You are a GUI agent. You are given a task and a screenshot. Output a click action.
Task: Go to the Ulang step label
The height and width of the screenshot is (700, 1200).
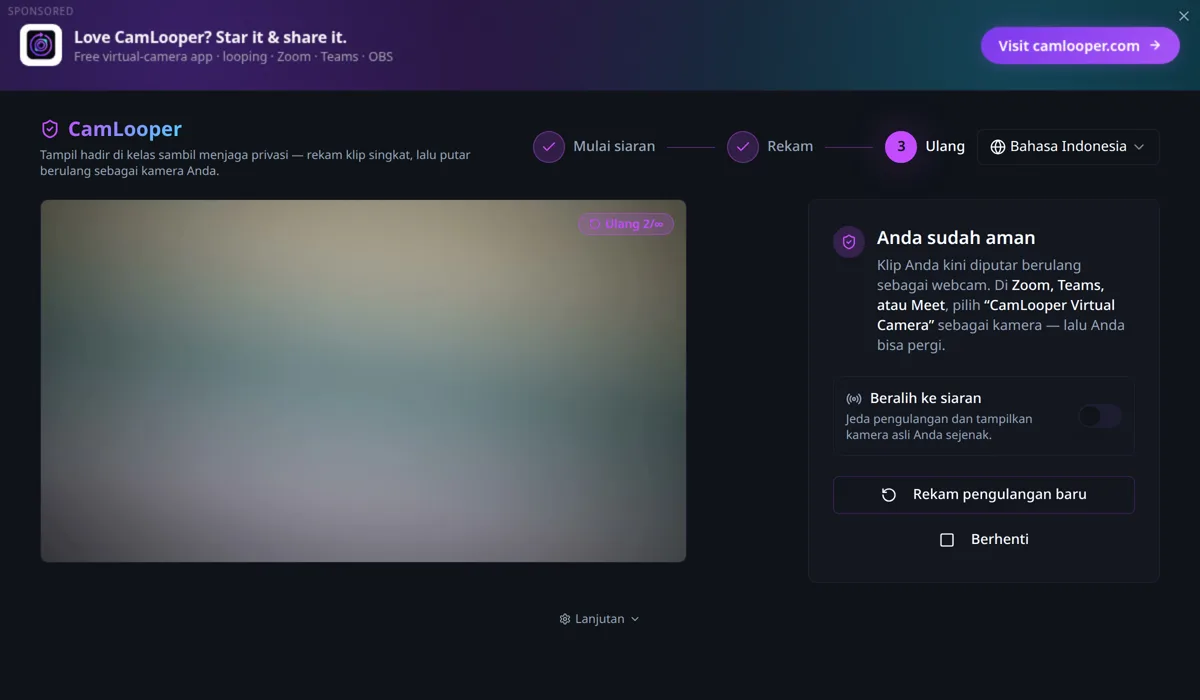945,146
